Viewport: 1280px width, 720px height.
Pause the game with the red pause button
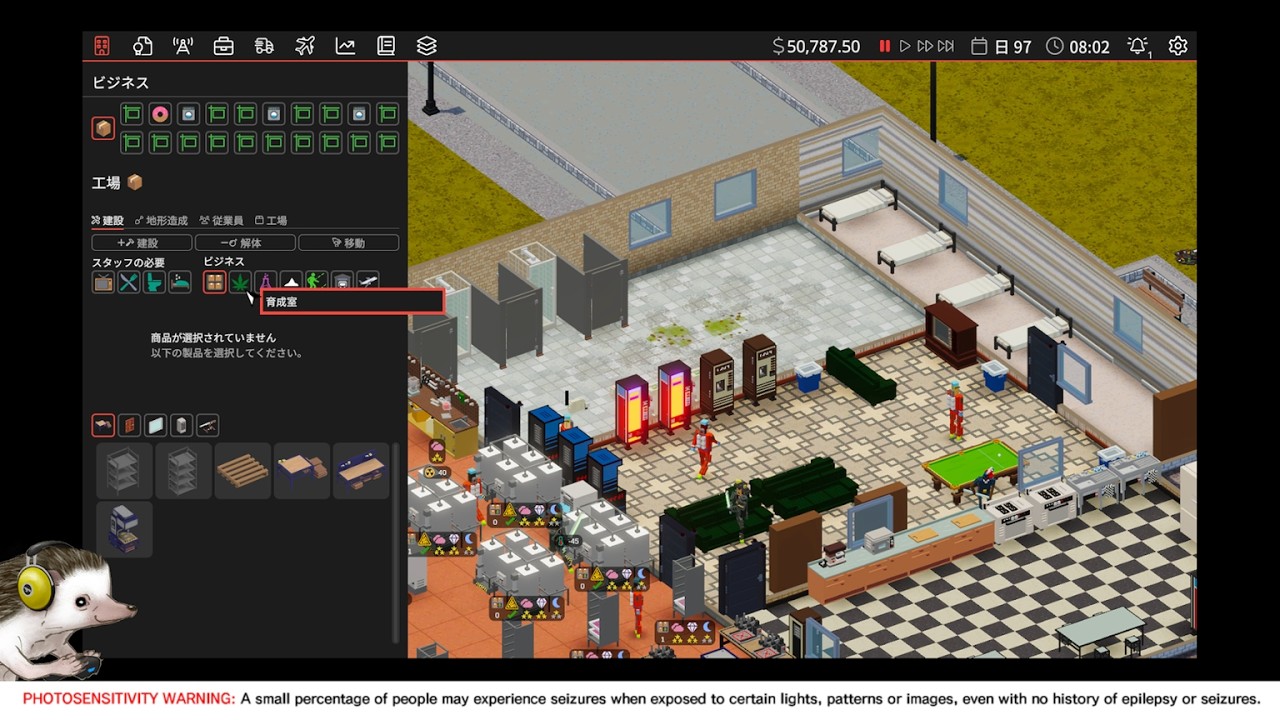884,46
